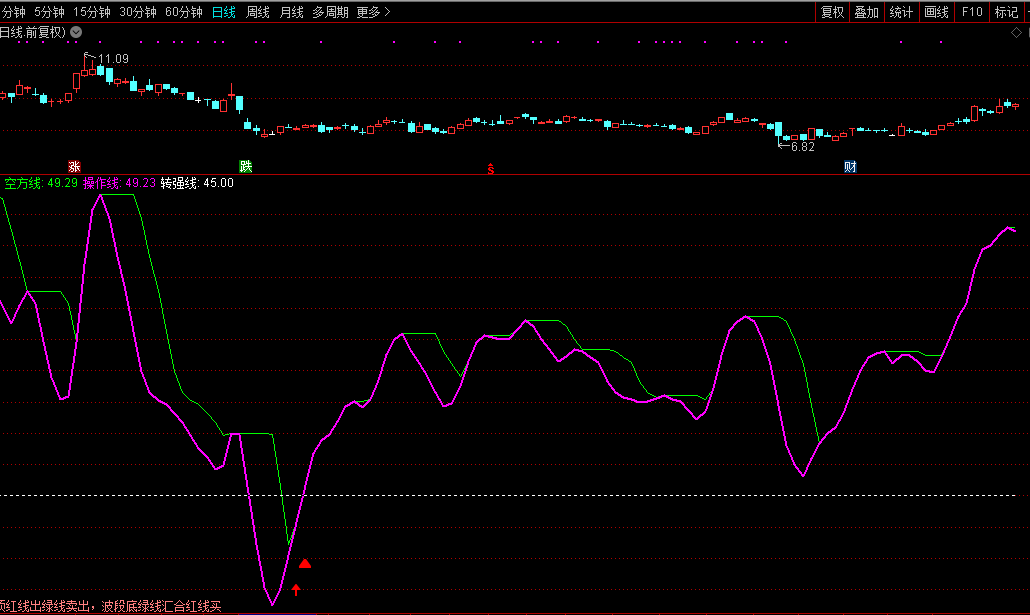The image size is (1030, 615).
Task: Expand the 更多 periods menu
Action: 373,12
